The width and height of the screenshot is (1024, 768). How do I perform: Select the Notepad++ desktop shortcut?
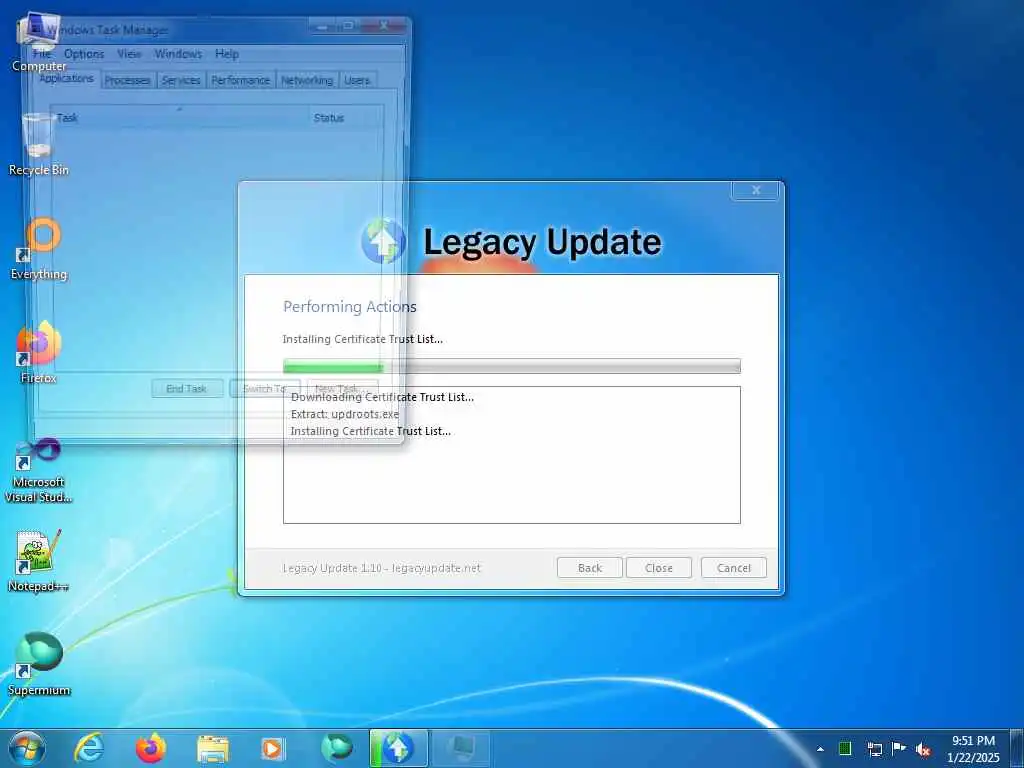(39, 560)
